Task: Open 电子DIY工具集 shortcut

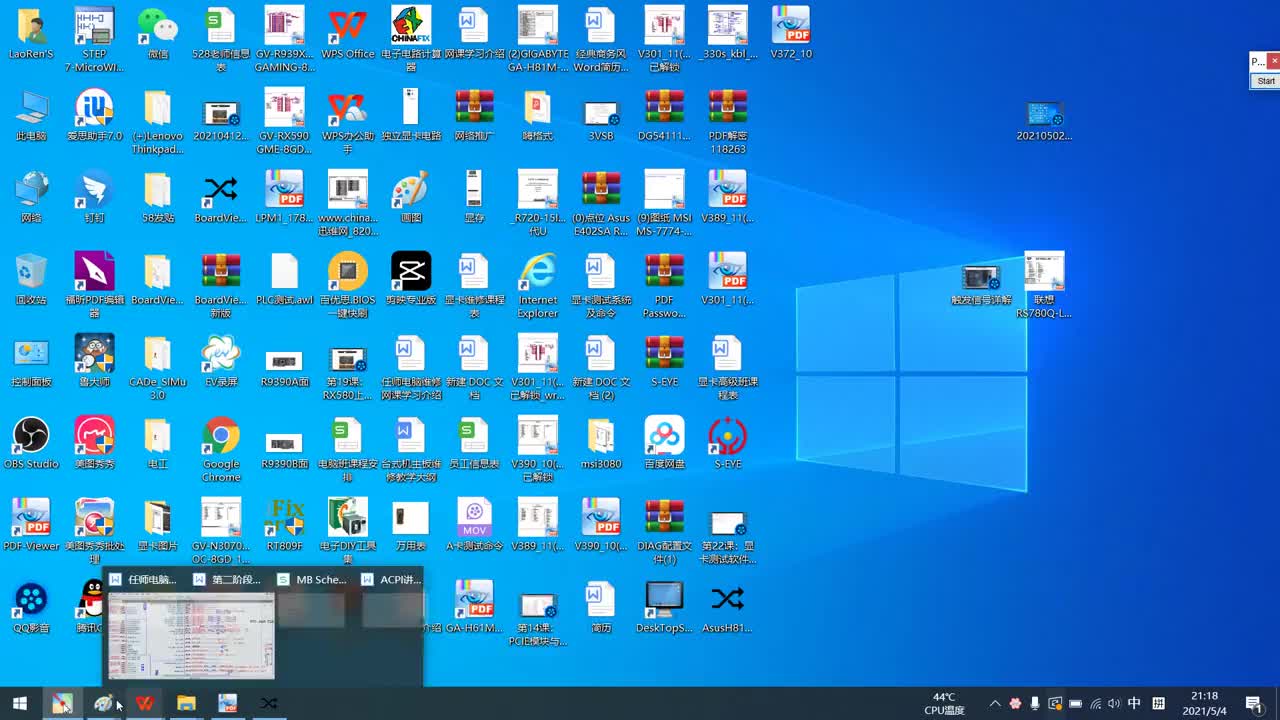Action: [x=347, y=532]
